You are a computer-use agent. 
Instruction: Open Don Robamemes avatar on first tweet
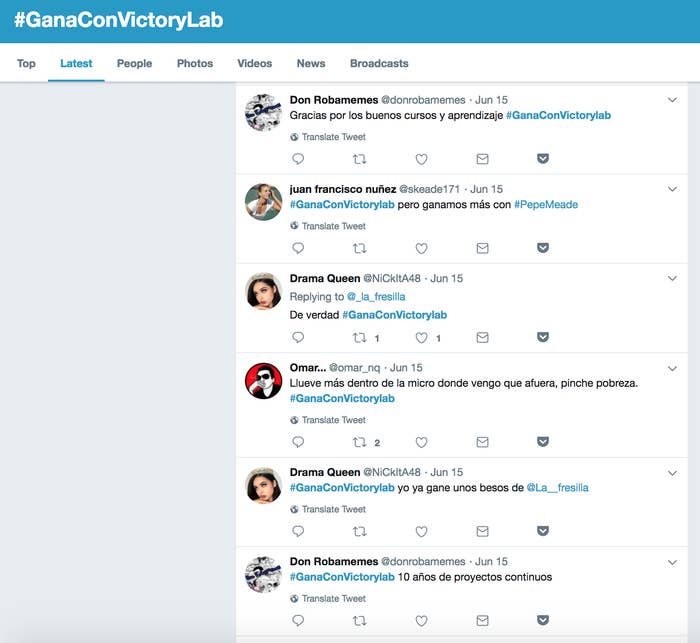tap(263, 113)
